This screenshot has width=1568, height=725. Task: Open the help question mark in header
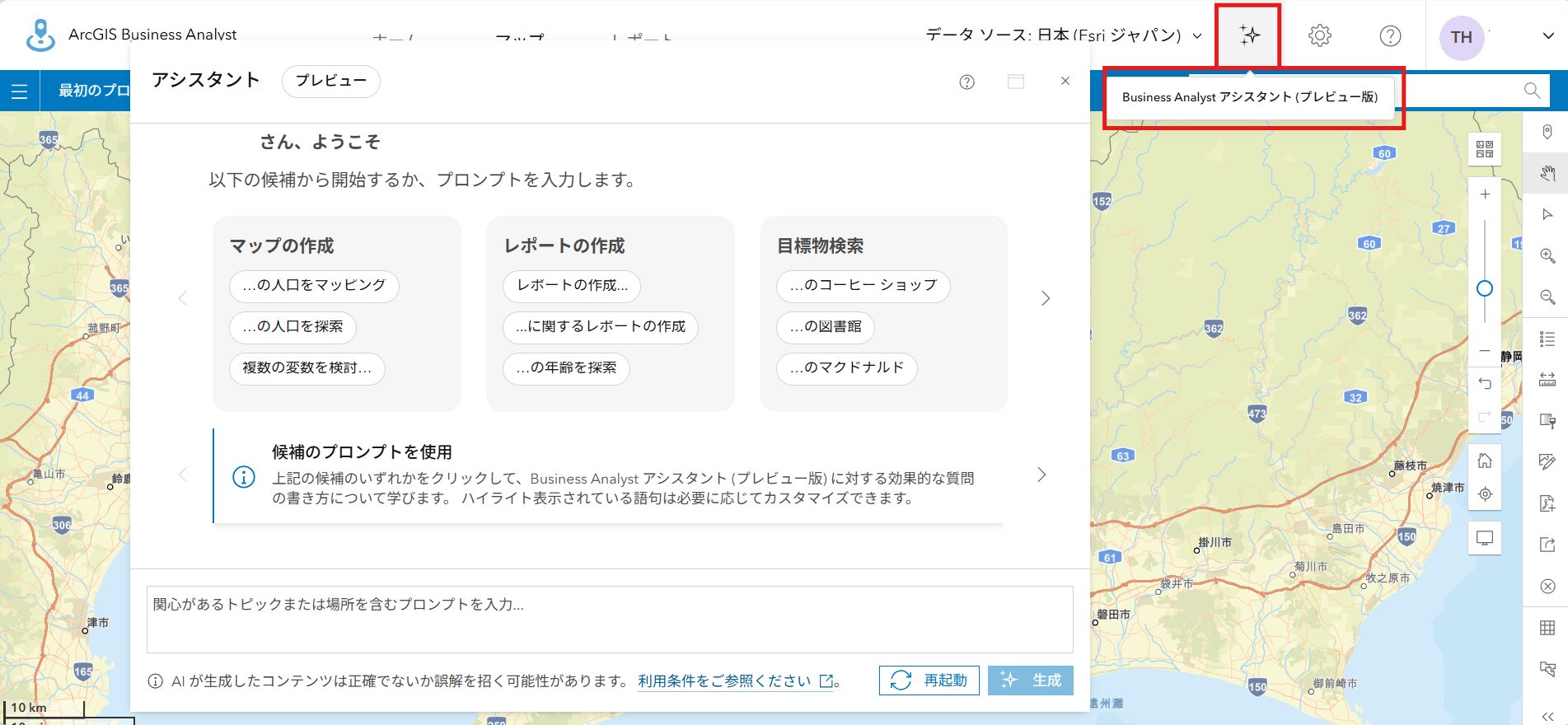tap(1390, 35)
